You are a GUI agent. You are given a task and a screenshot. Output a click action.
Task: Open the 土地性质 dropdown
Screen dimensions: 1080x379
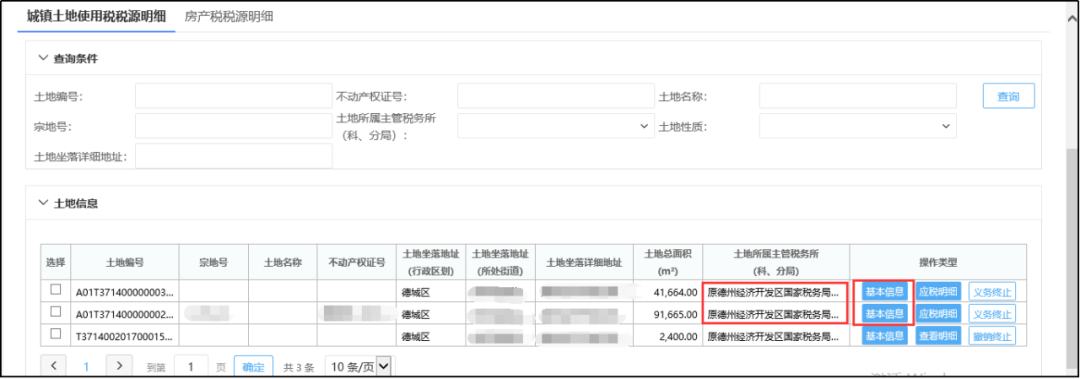(858, 126)
